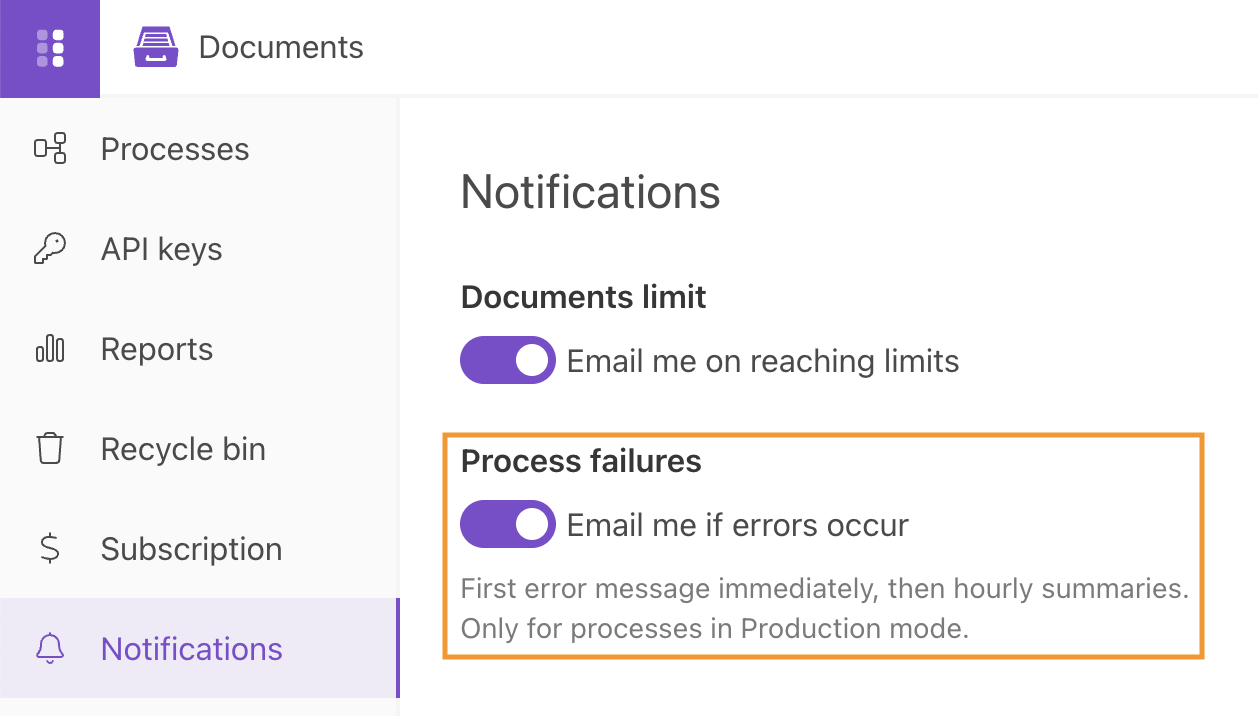Select the Subscription dollar icon
The height and width of the screenshot is (716, 1258).
48,548
